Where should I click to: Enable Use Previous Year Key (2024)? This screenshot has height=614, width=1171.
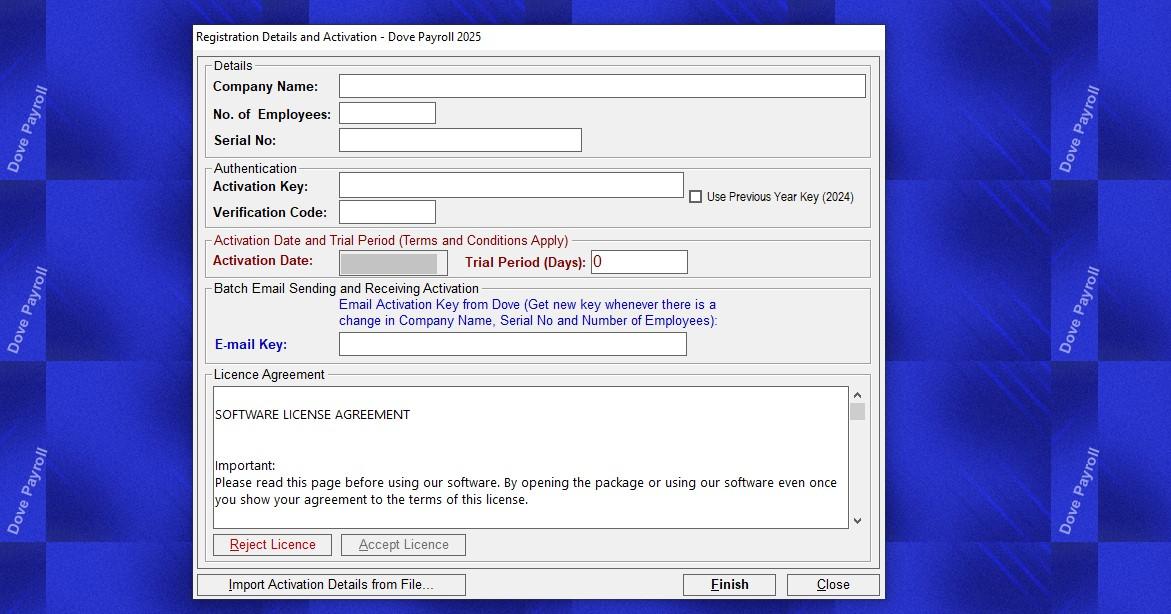tap(695, 197)
